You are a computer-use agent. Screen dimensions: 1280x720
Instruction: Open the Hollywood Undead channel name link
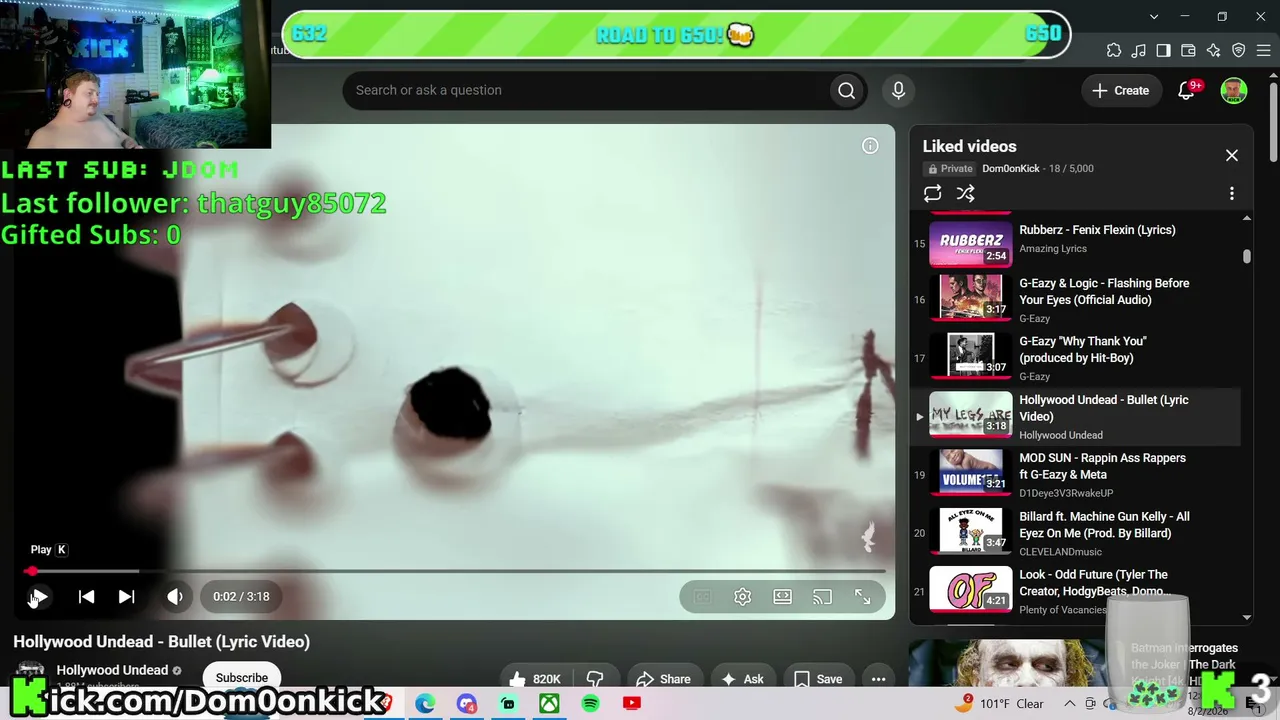pos(112,670)
